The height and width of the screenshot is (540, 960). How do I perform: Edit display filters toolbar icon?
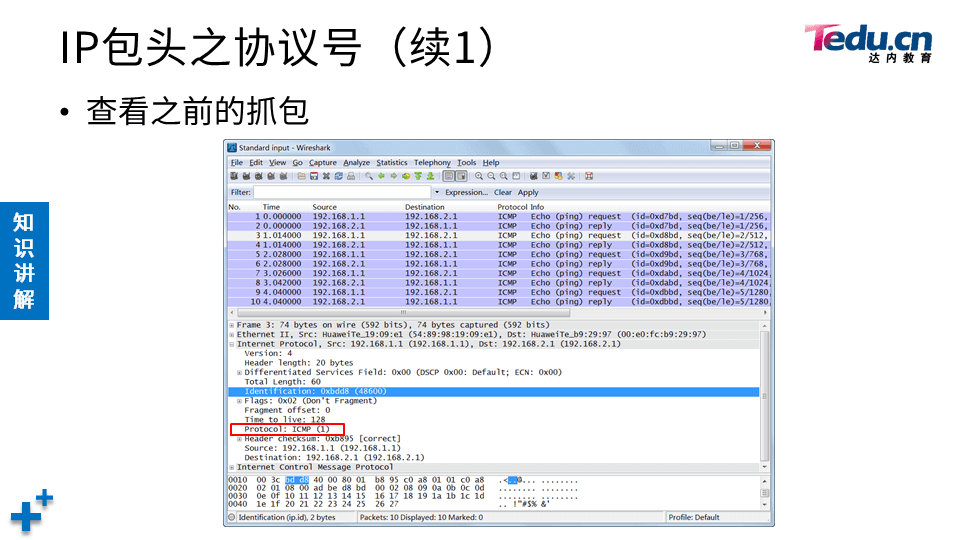click(x=546, y=176)
